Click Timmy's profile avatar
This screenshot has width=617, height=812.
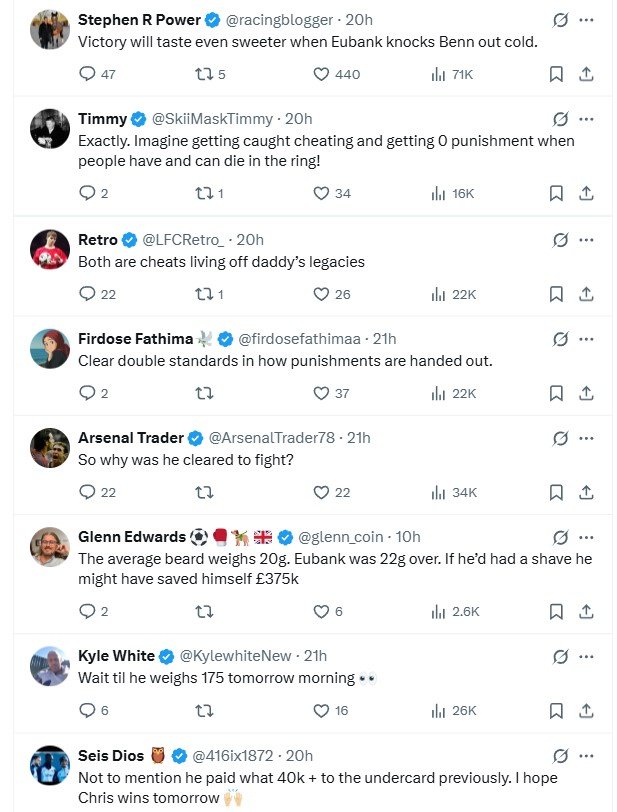click(x=49, y=131)
